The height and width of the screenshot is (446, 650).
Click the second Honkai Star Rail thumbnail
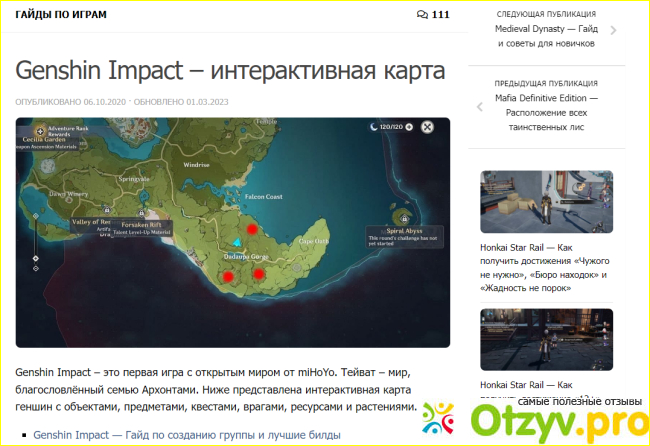pyautogui.click(x=546, y=340)
